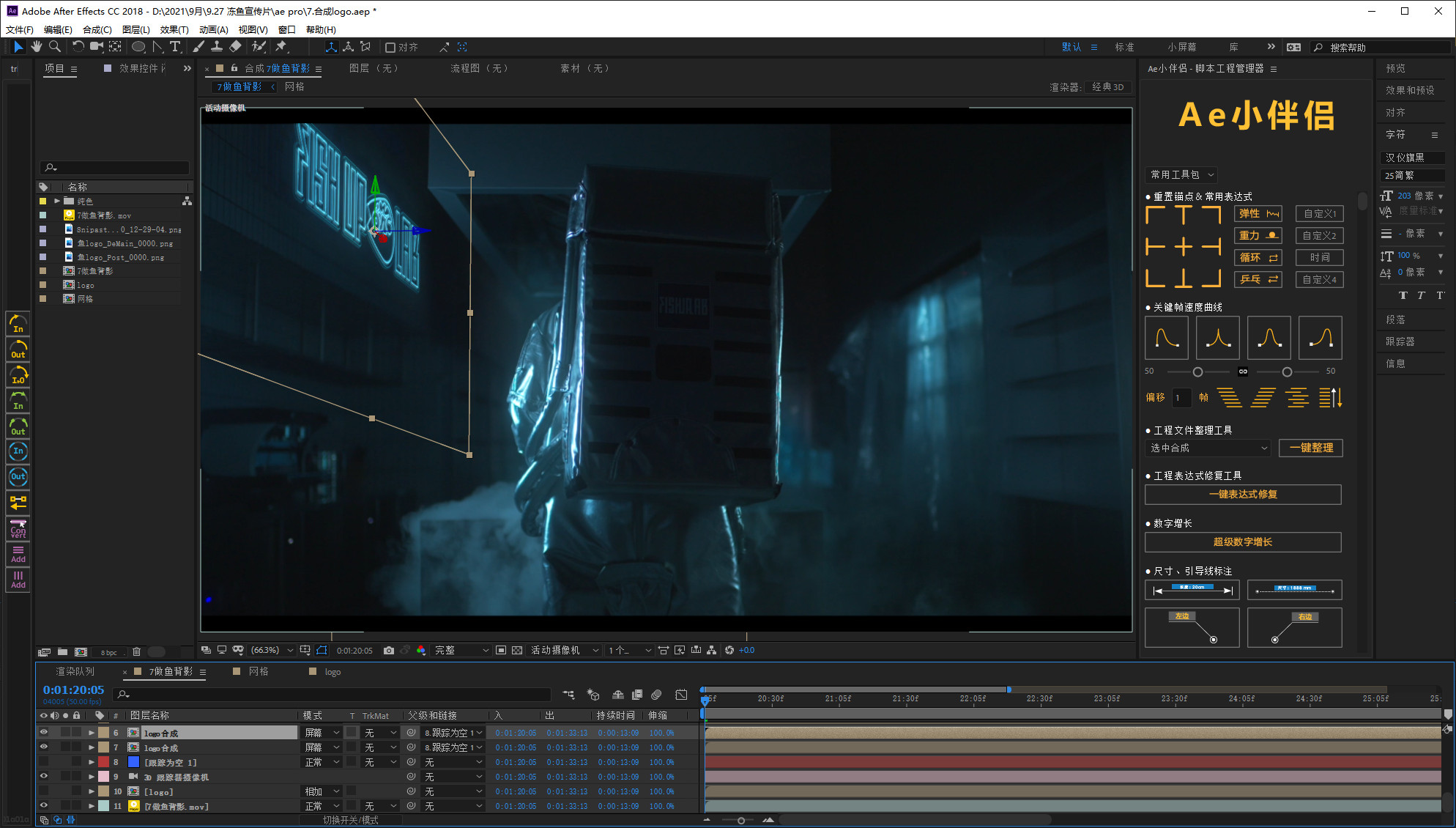Image resolution: width=1456 pixels, height=828 pixels.
Task: Click the toggle mask and shape path visibility icon
Action: pyautogui.click(x=322, y=651)
